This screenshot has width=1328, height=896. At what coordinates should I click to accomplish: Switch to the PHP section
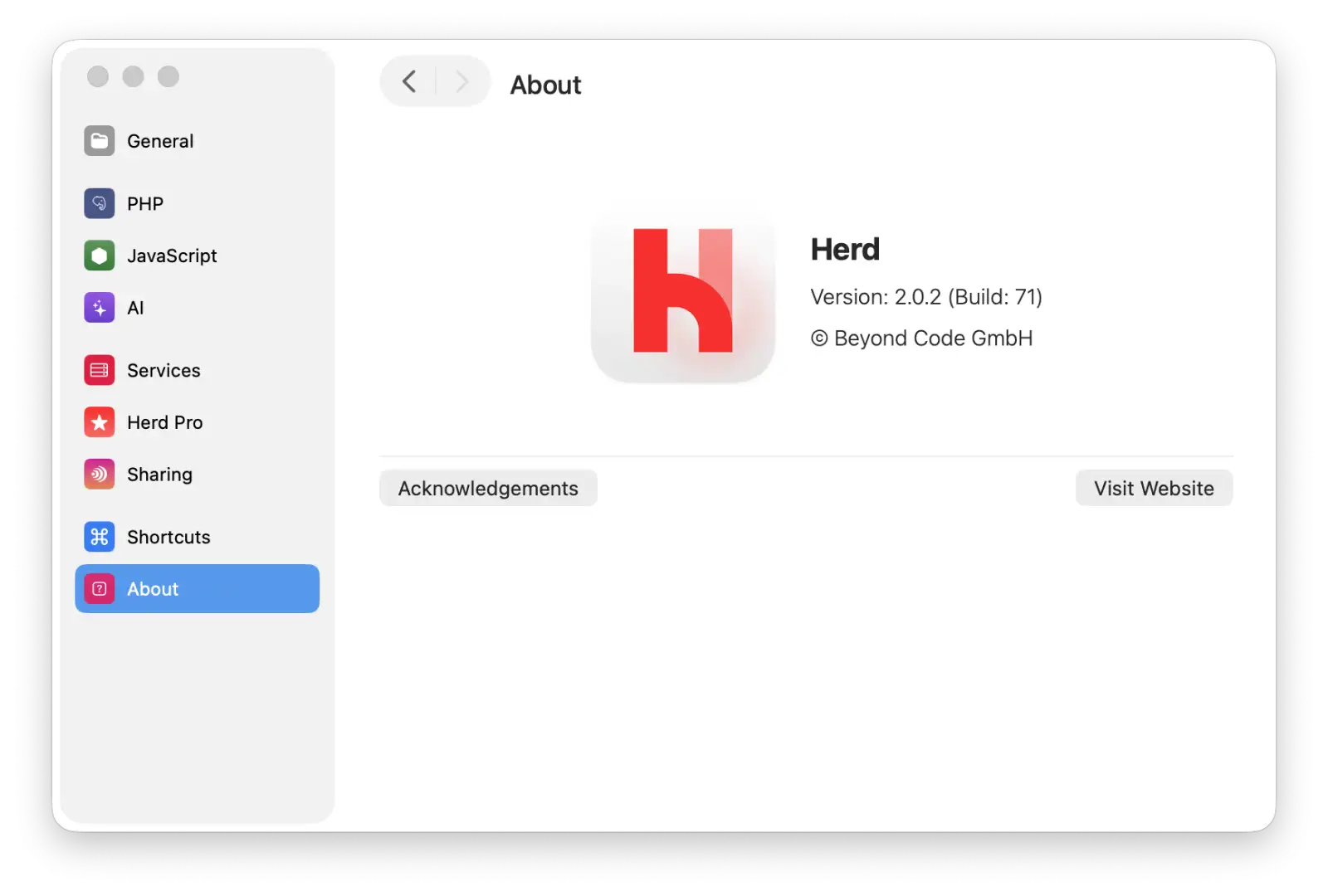pyautogui.click(x=197, y=203)
